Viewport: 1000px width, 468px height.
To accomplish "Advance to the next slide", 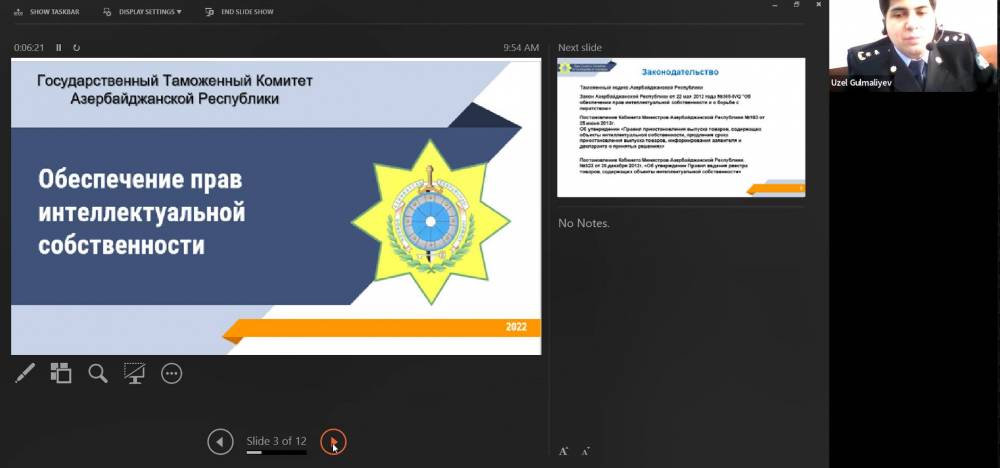I will coord(333,441).
